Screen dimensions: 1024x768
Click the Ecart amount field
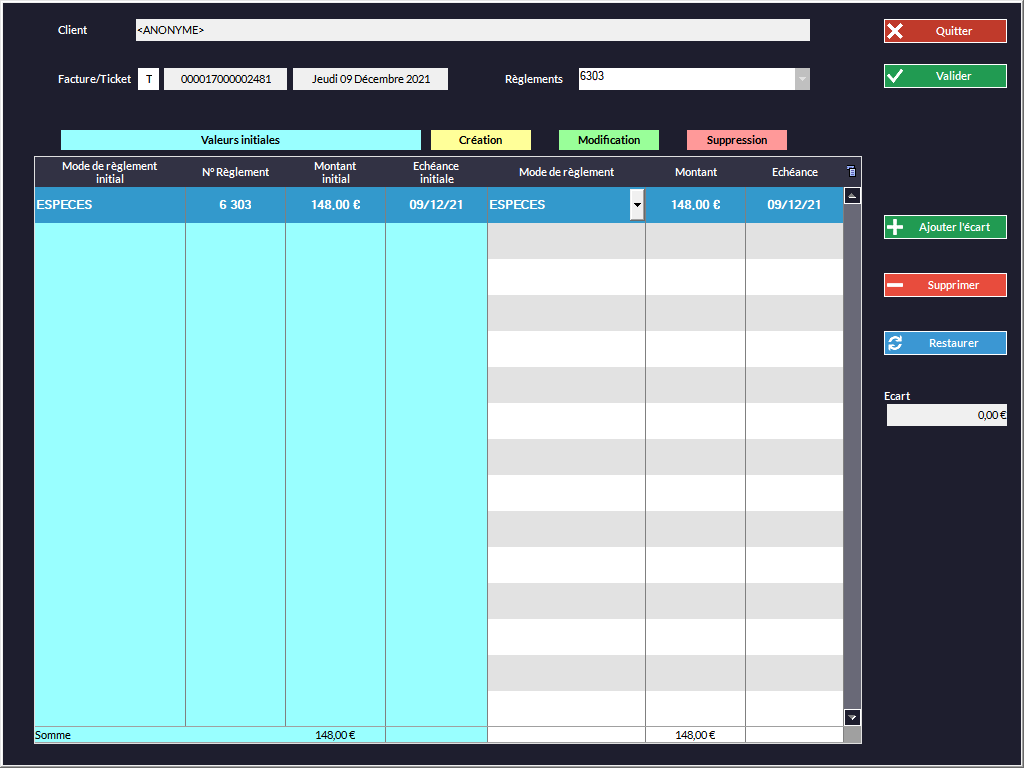coord(946,415)
